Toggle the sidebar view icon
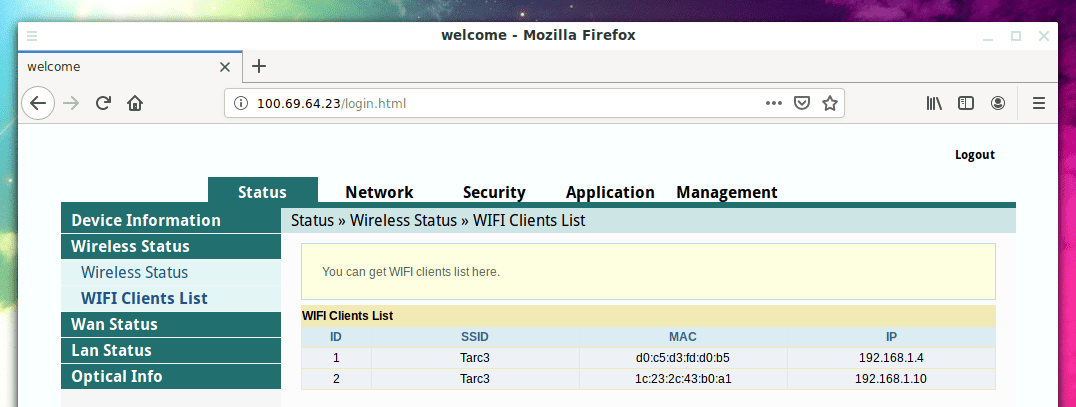Image resolution: width=1076 pixels, height=407 pixels. tap(966, 103)
